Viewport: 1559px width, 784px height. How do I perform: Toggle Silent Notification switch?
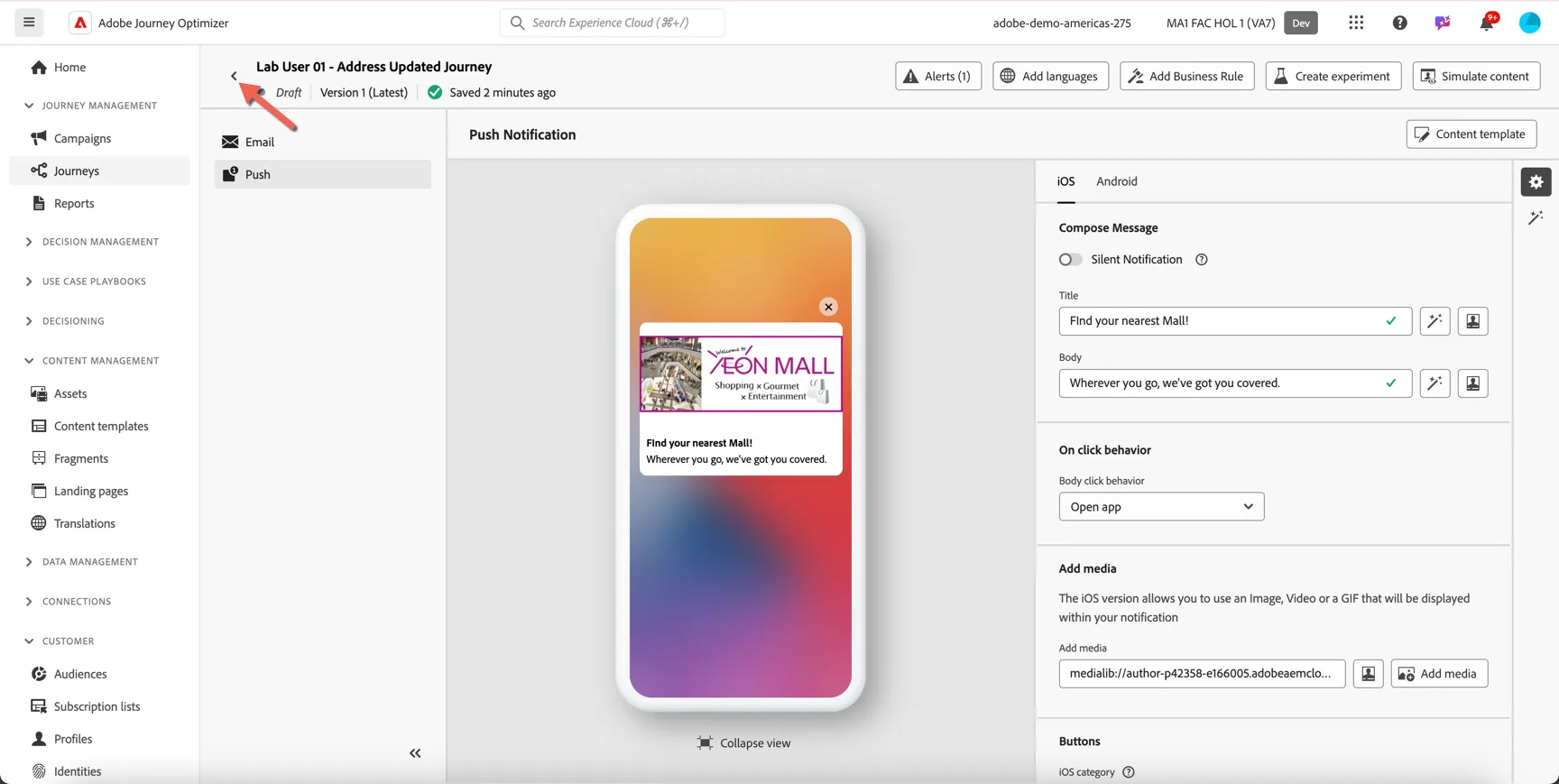[x=1070, y=260]
